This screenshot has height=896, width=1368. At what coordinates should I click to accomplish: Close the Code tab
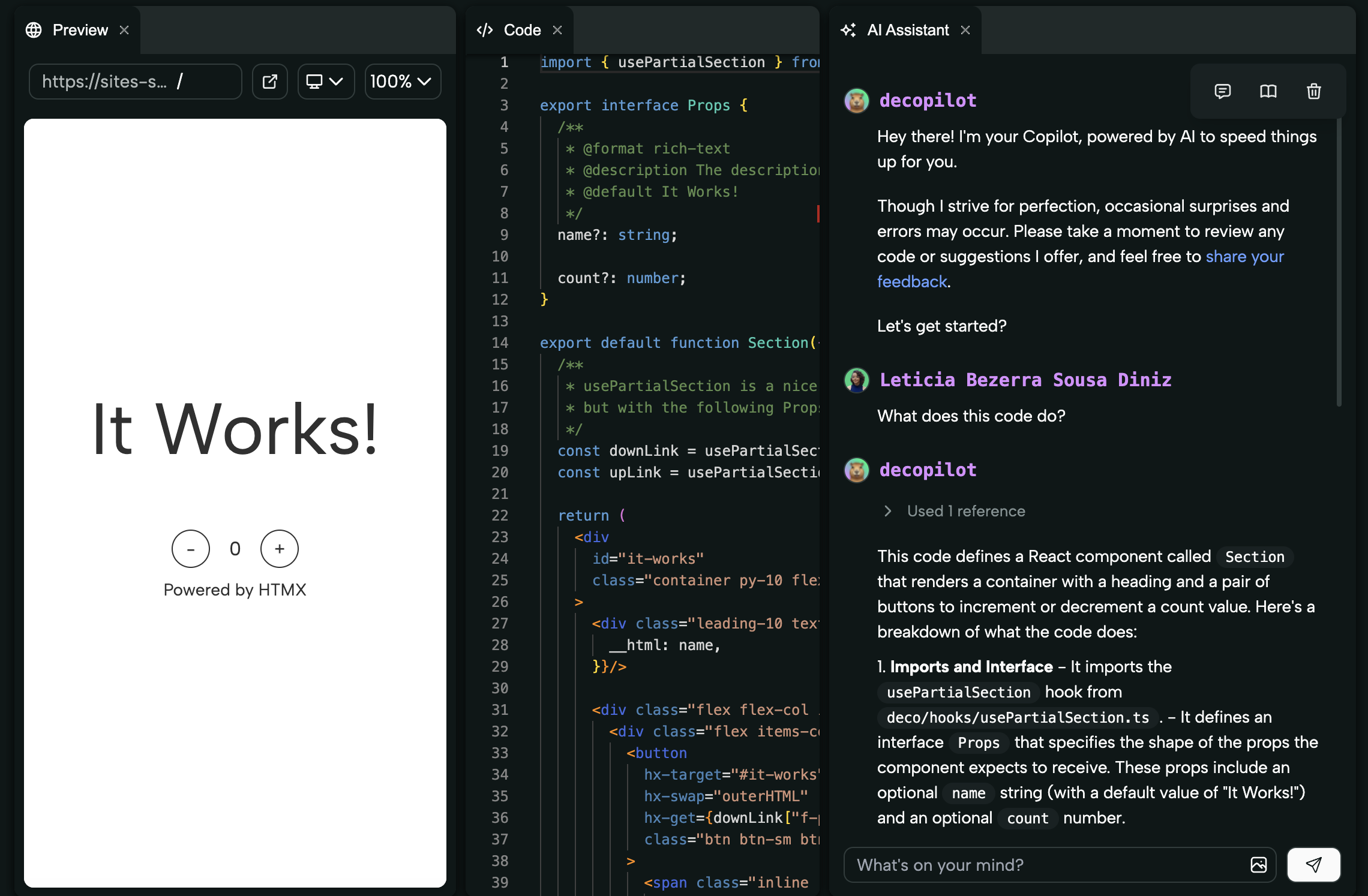pyautogui.click(x=557, y=30)
